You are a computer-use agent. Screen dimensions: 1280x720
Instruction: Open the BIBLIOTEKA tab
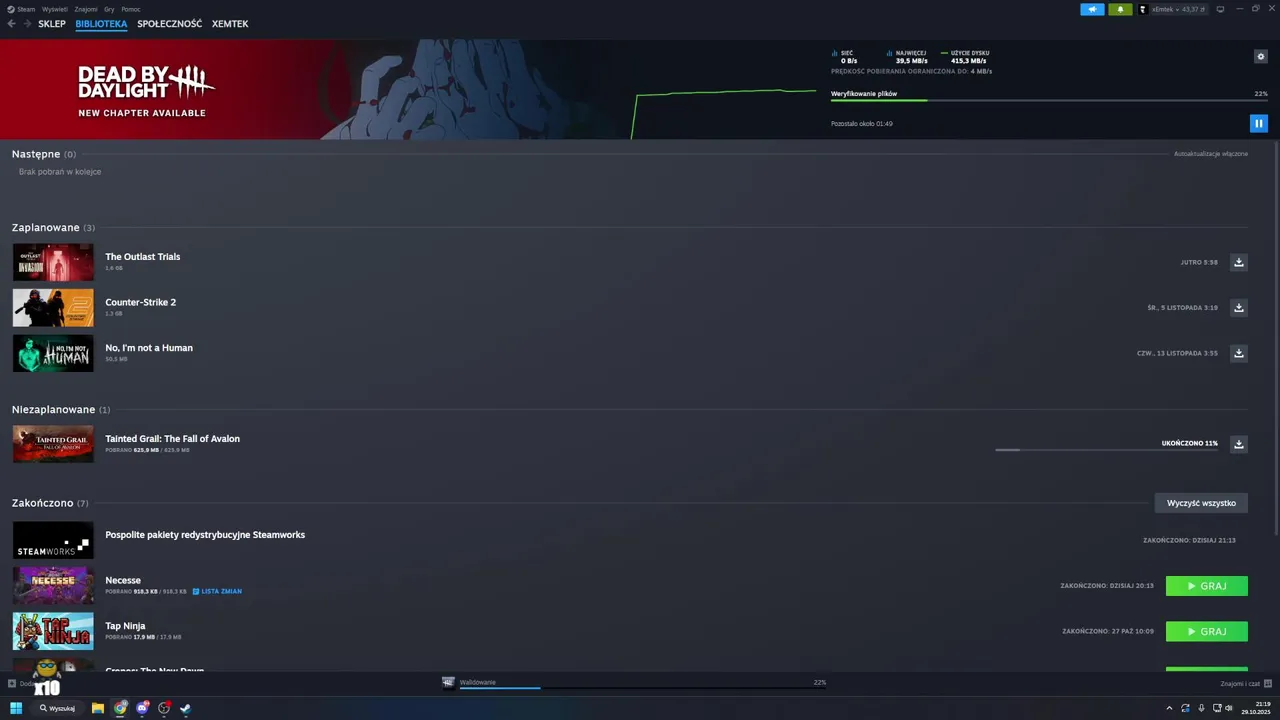click(101, 23)
